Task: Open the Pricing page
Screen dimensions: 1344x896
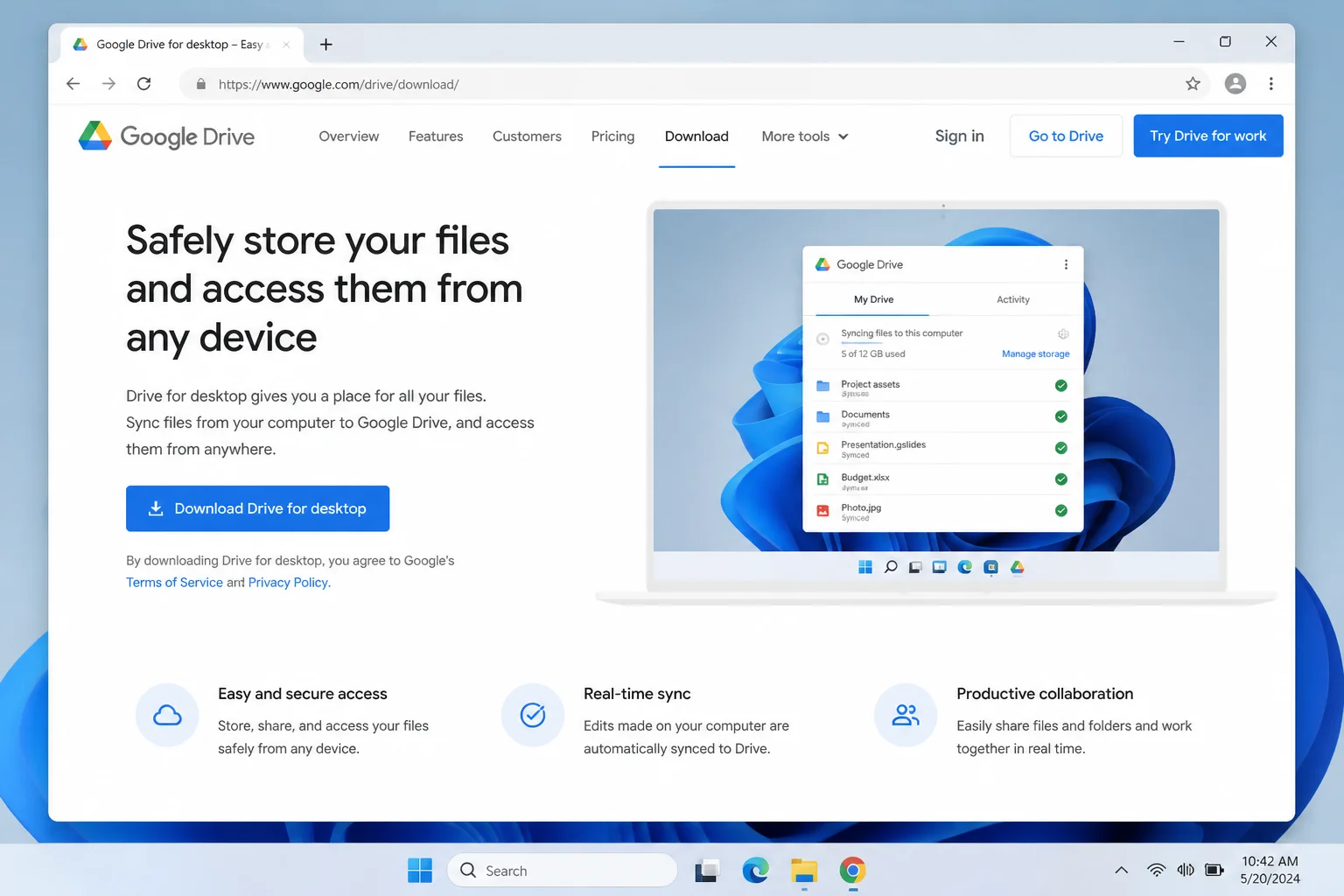Action: pyautogui.click(x=612, y=136)
